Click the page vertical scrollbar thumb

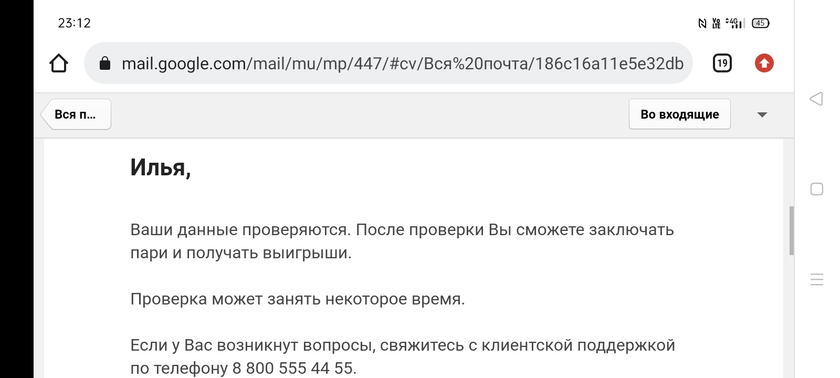[x=791, y=230]
